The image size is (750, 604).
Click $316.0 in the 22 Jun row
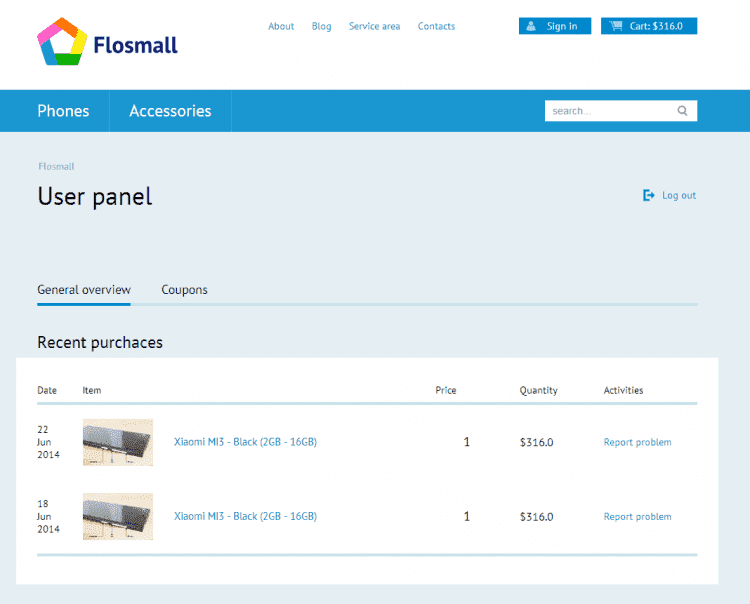tap(537, 442)
